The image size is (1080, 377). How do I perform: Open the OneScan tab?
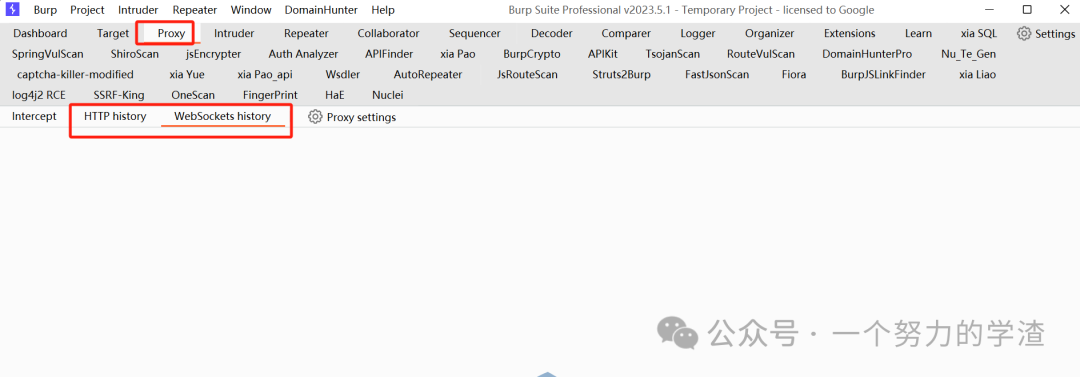pos(193,95)
